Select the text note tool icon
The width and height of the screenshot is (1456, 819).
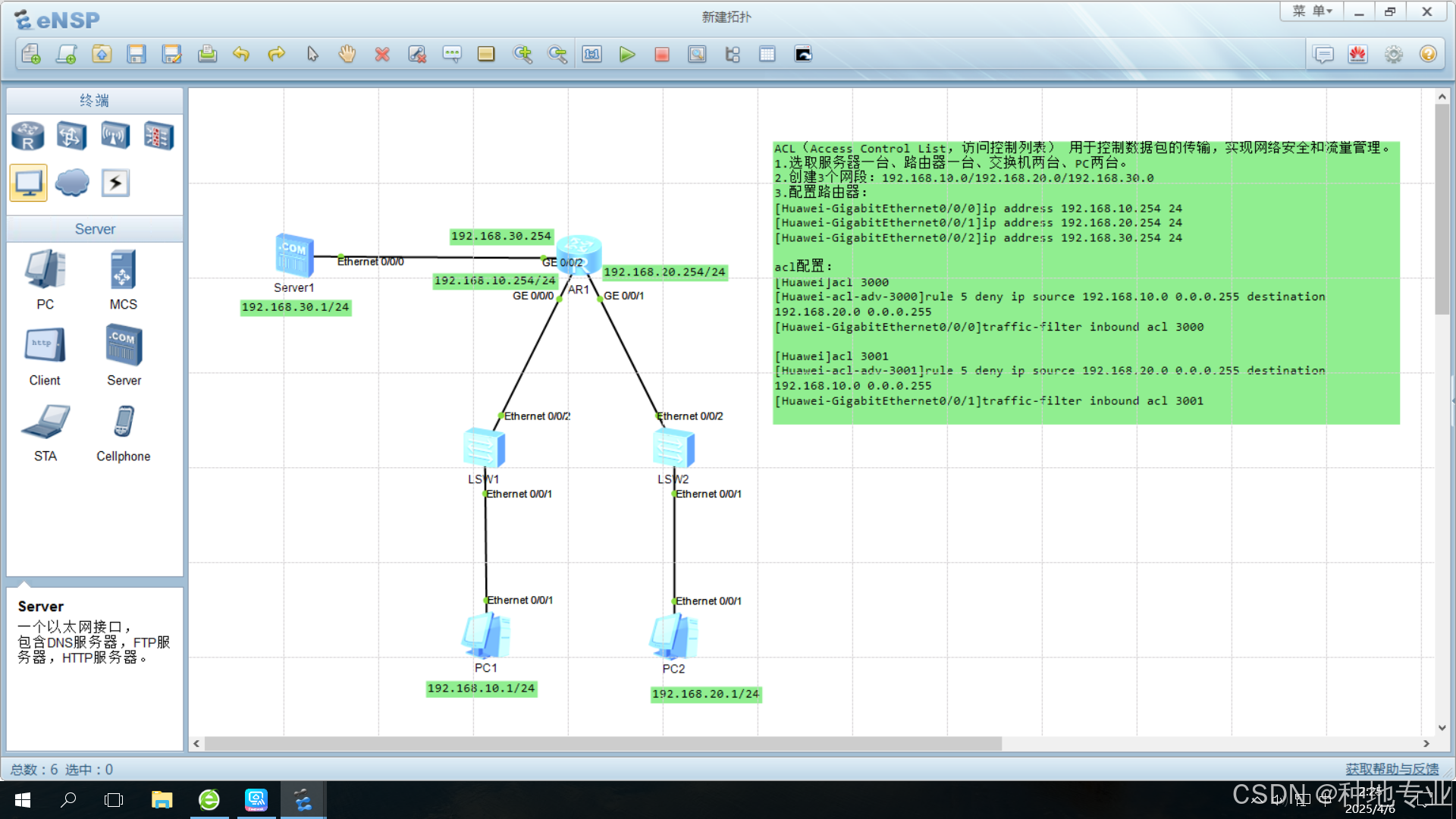point(452,55)
